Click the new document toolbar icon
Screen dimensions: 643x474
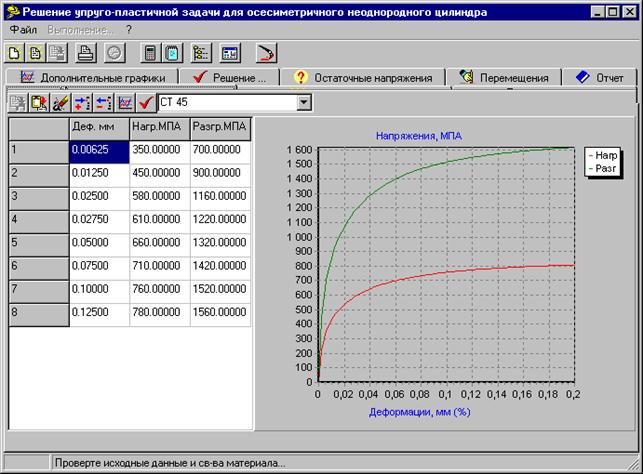tap(15, 52)
